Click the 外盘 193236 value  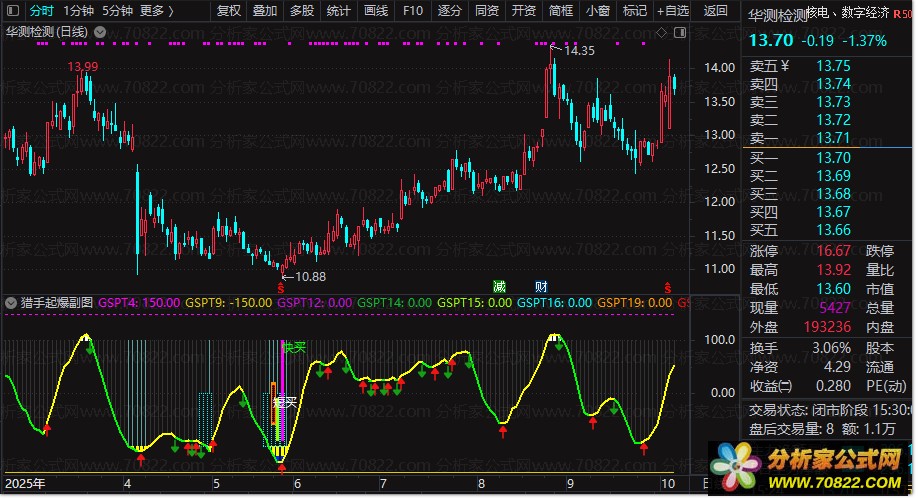[827, 327]
